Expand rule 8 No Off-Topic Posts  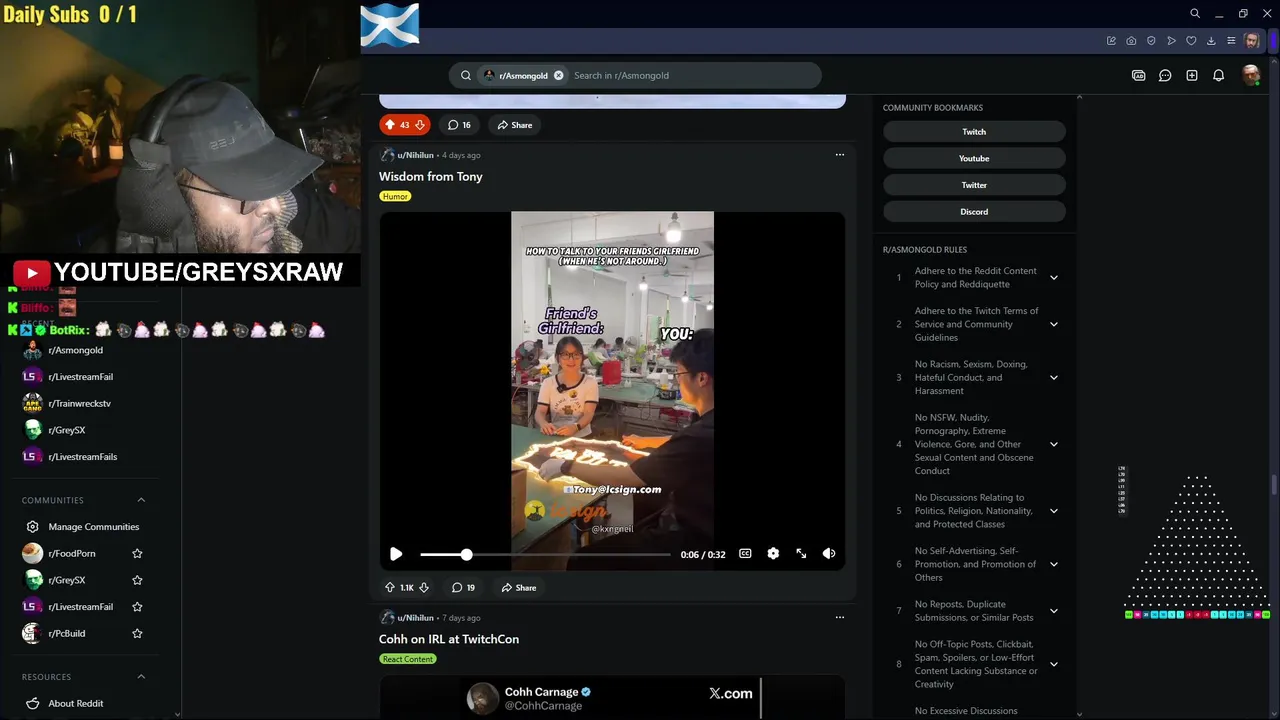click(1053, 664)
